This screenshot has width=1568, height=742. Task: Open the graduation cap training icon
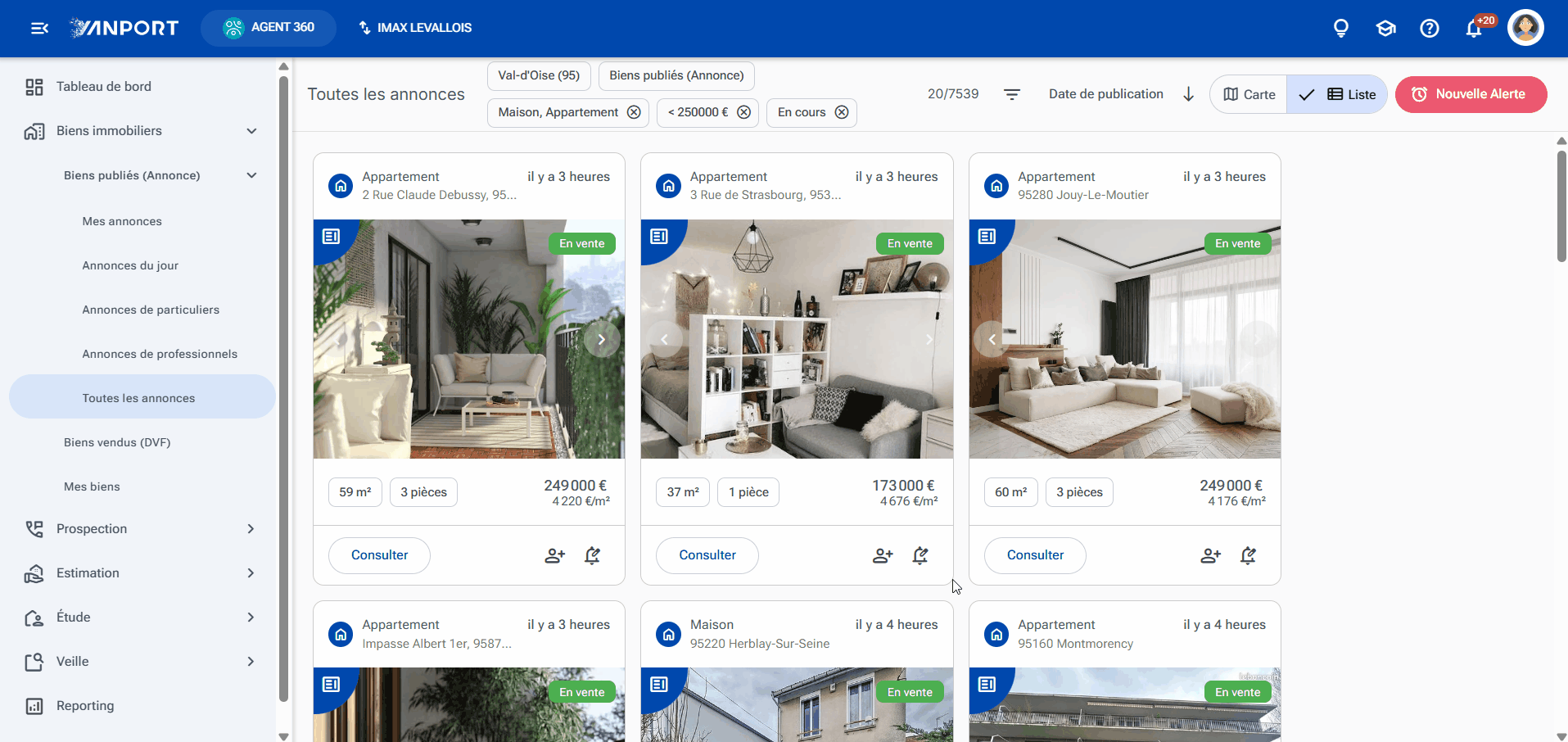coord(1385,29)
